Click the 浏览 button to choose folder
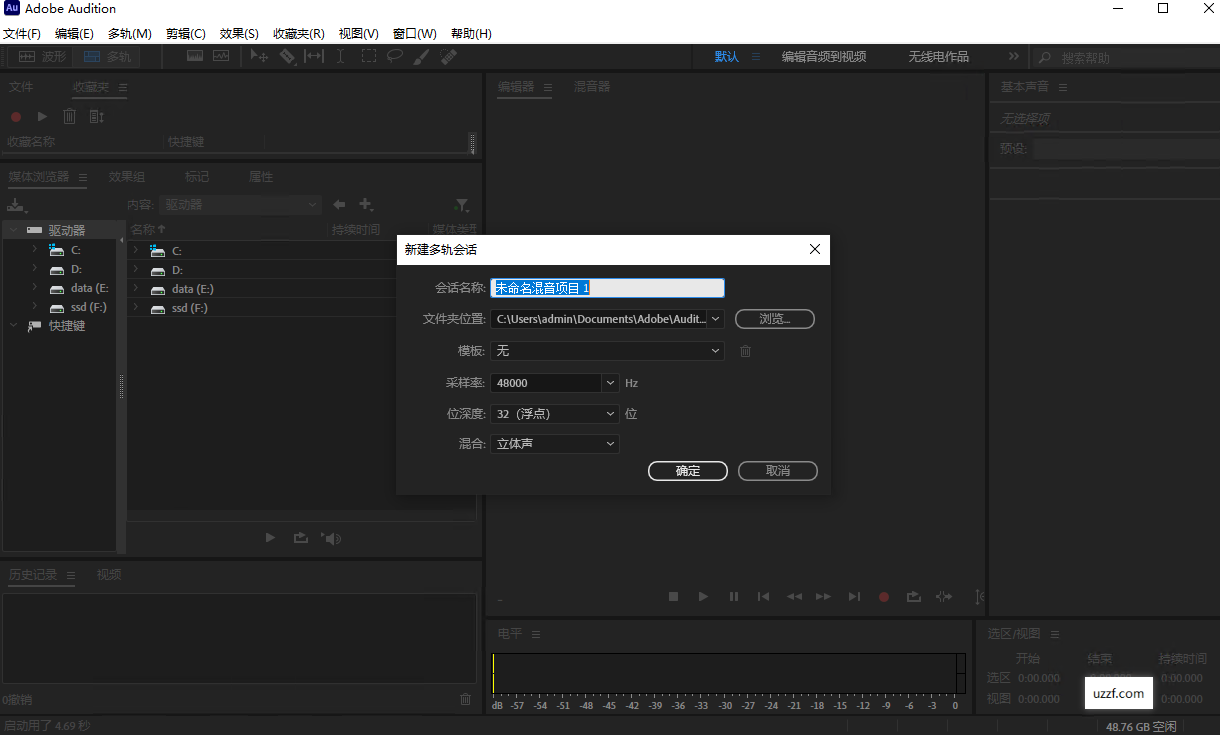The width and height of the screenshot is (1220, 735). [x=777, y=318]
